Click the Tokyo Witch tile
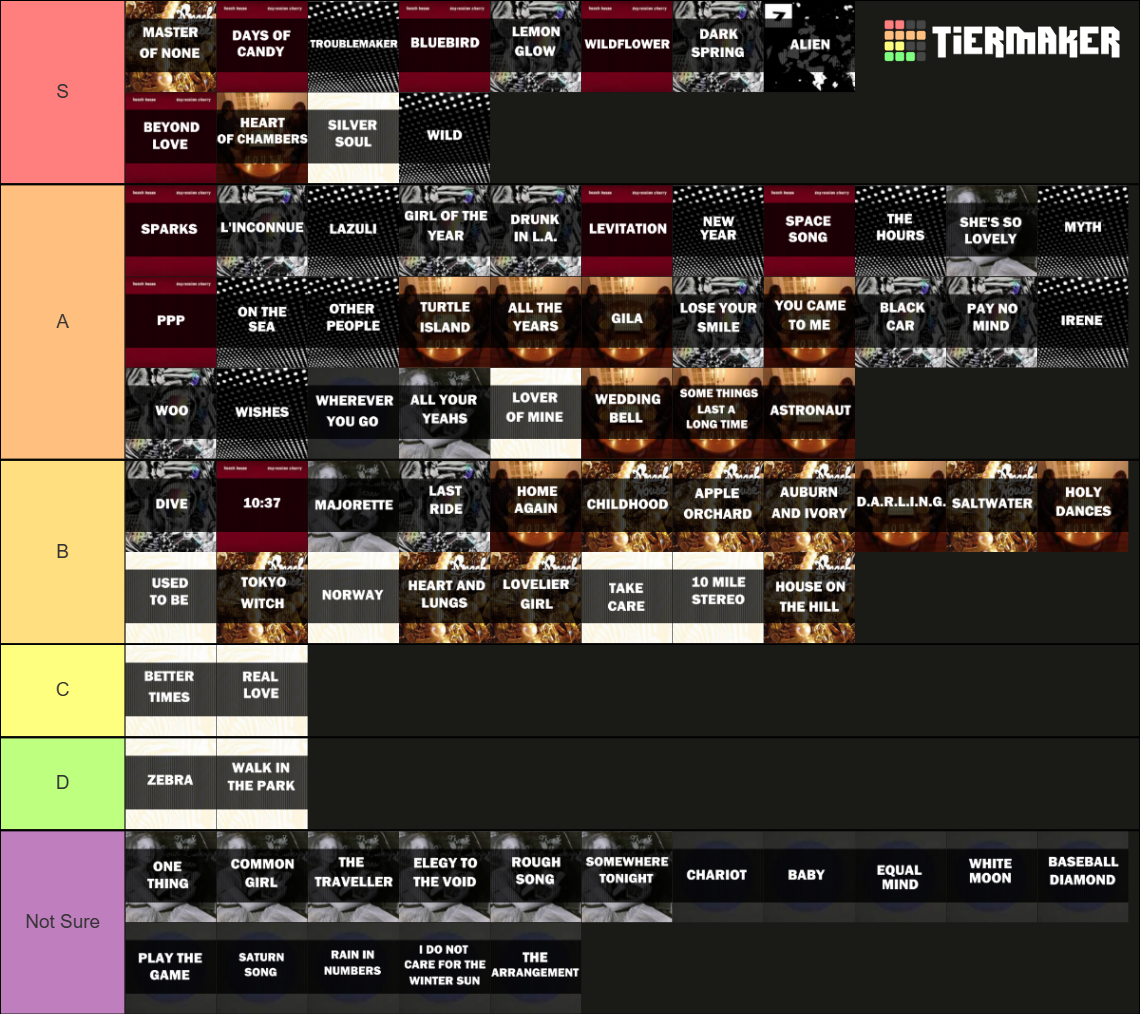The width and height of the screenshot is (1140, 1014). coord(262,597)
